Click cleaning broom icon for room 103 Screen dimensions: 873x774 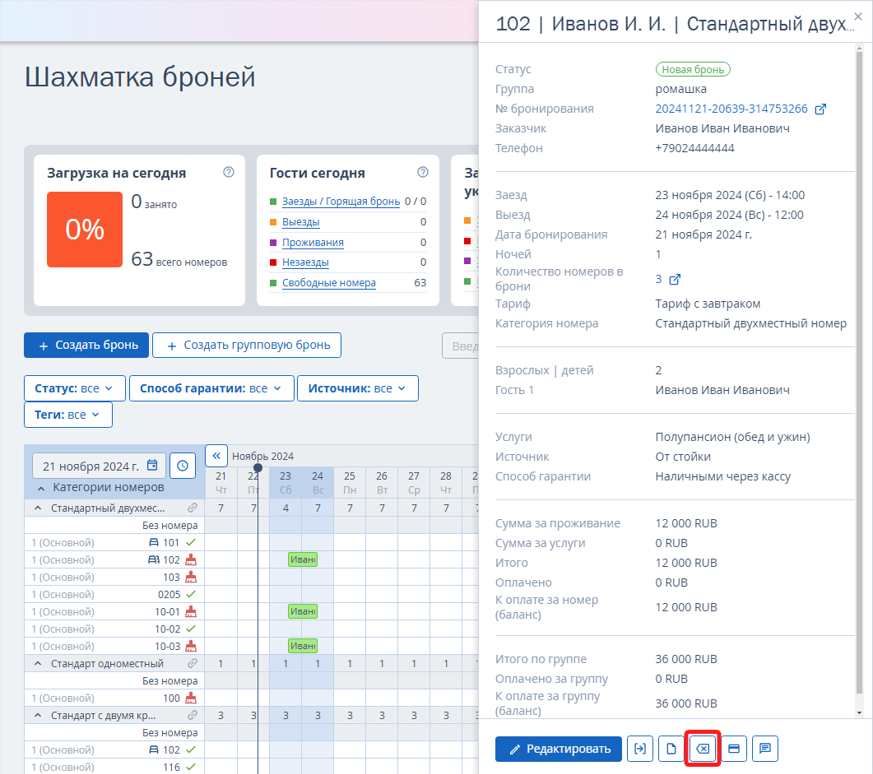pyautogui.click(x=191, y=577)
